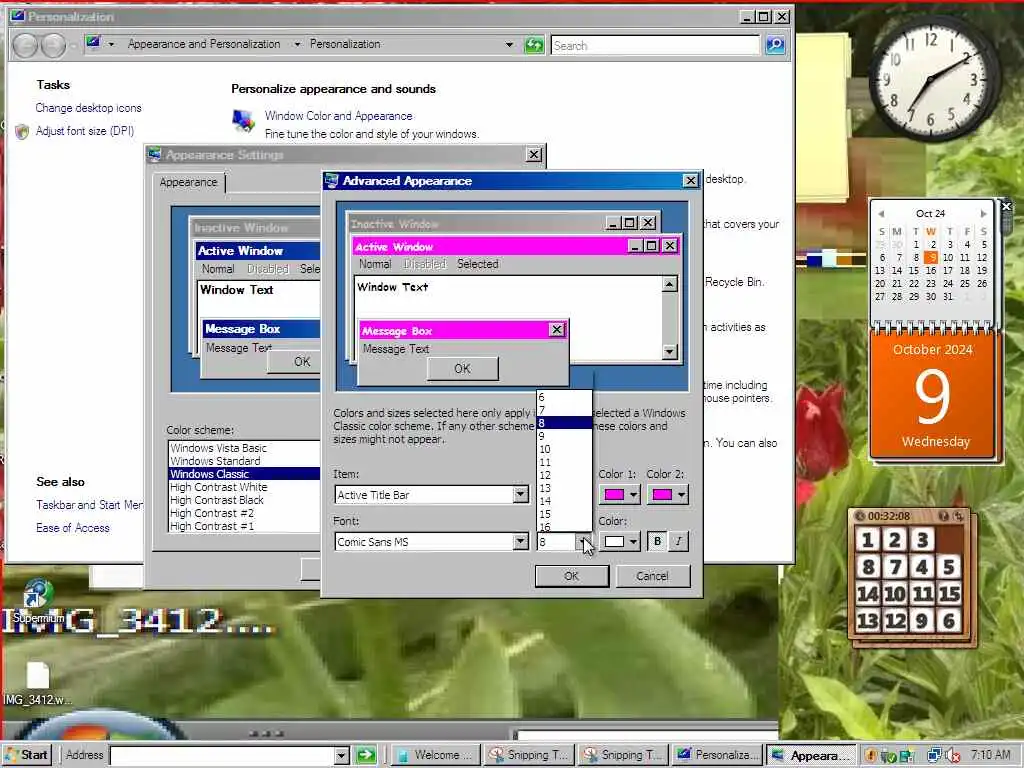Open Ease of Access link
1024x768 pixels.
72,528
